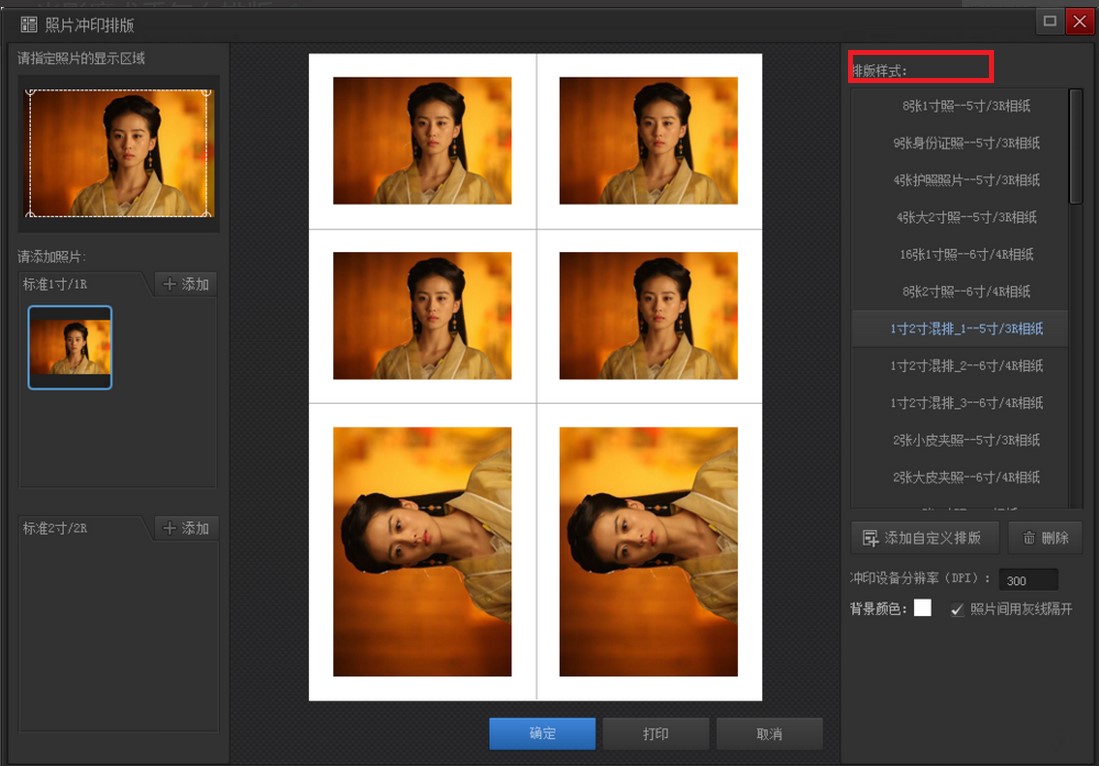Viewport: 1099px width, 766px height.
Task: Click 添加 button beside 标准2寸/2R
Action: point(186,528)
